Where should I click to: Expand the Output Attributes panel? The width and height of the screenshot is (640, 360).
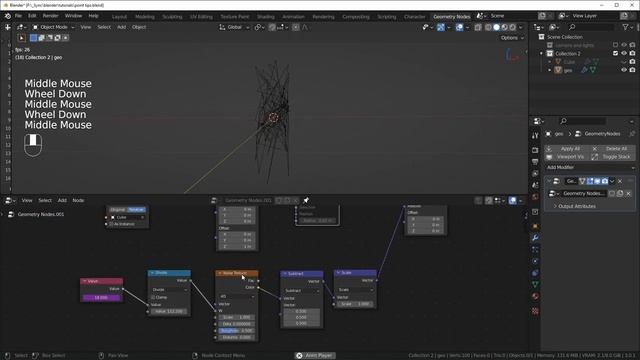pos(574,207)
